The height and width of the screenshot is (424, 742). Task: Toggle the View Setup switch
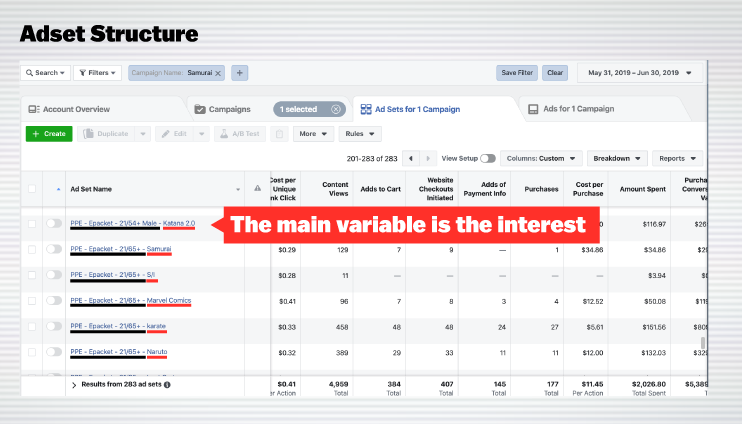tap(487, 158)
